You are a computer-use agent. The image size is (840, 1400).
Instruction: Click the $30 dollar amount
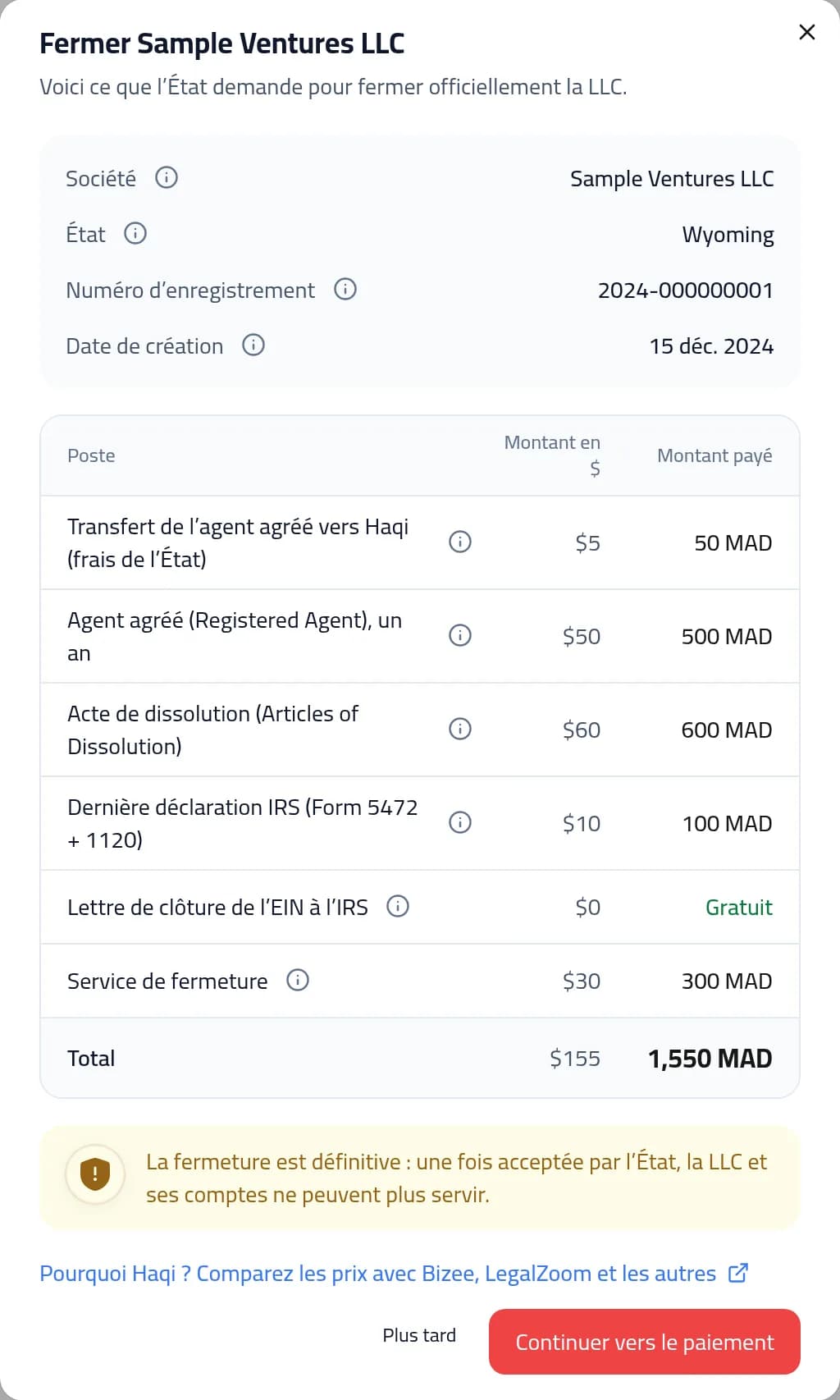[x=582, y=981]
